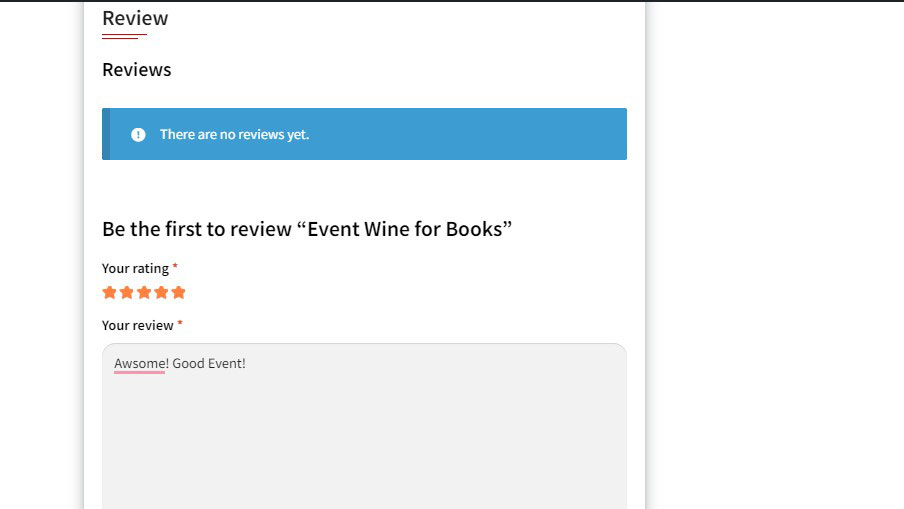The width and height of the screenshot is (904, 509).
Task: Click the second rating star
Action: 126,292
